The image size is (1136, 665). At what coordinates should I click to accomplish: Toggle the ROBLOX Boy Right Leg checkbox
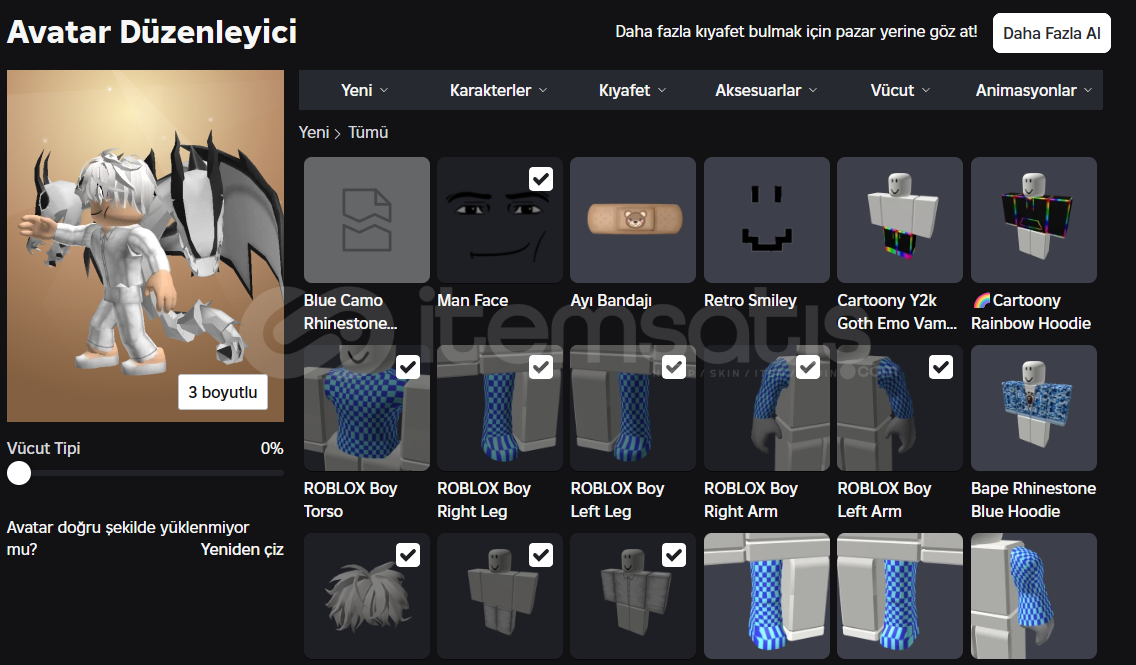pos(541,367)
